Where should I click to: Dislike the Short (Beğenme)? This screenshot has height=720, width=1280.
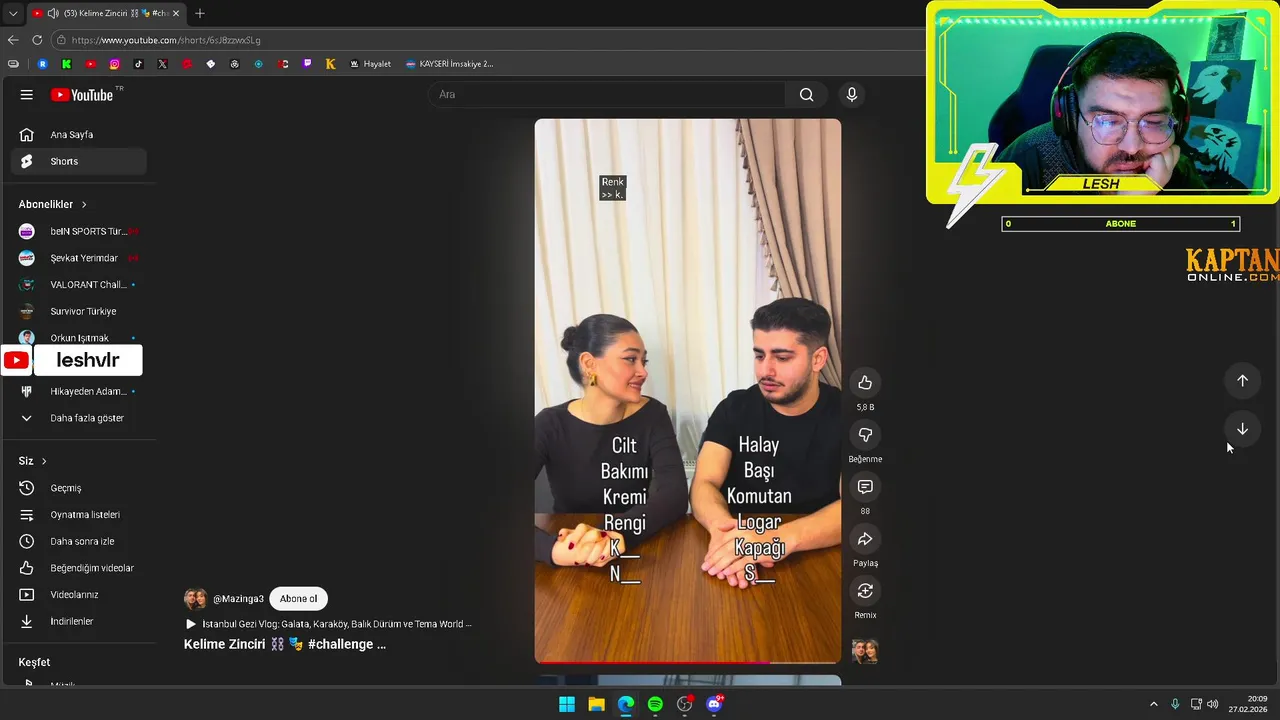(x=865, y=435)
